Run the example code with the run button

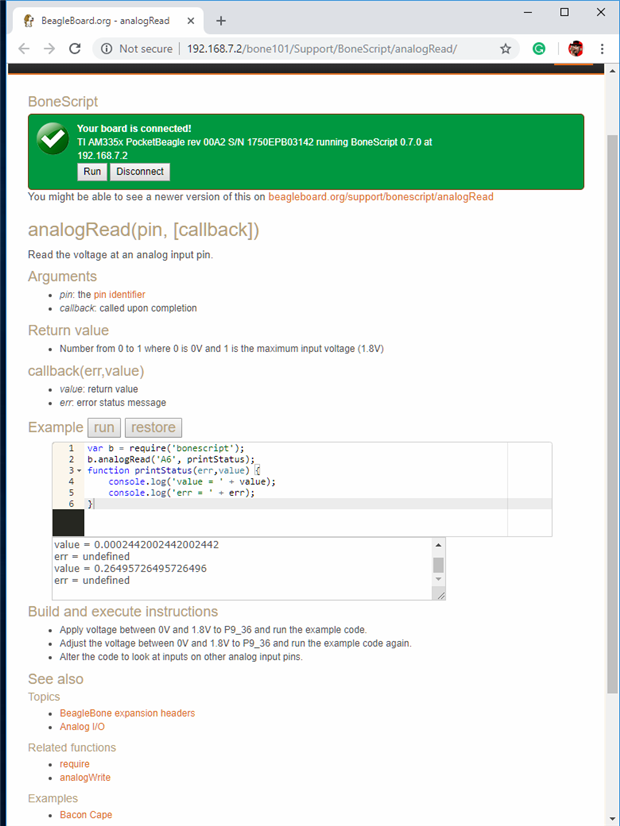104,427
